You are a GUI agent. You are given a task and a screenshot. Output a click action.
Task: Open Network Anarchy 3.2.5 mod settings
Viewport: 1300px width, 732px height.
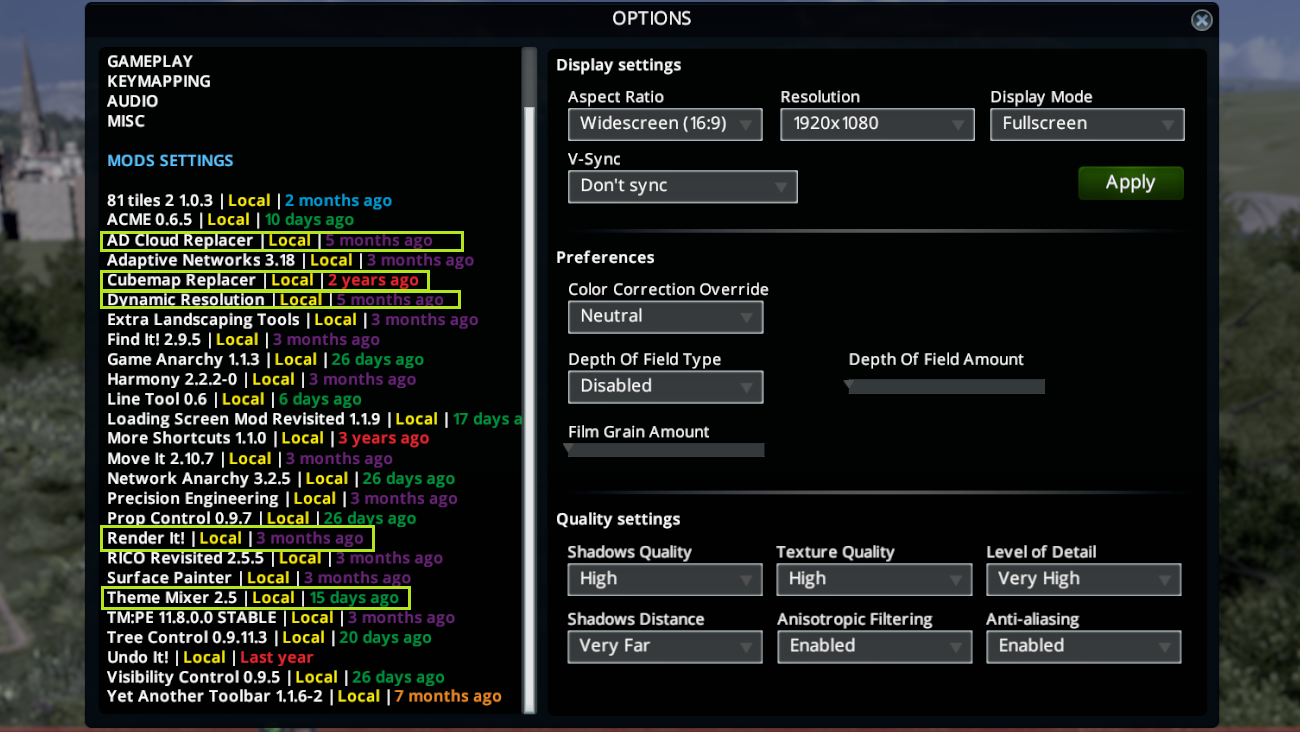tap(281, 479)
